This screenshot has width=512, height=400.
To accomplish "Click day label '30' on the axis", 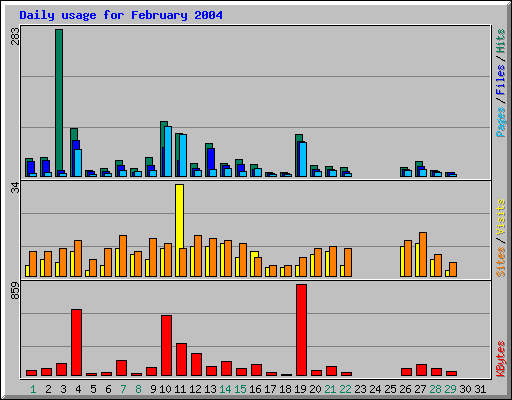I will (x=465, y=389).
